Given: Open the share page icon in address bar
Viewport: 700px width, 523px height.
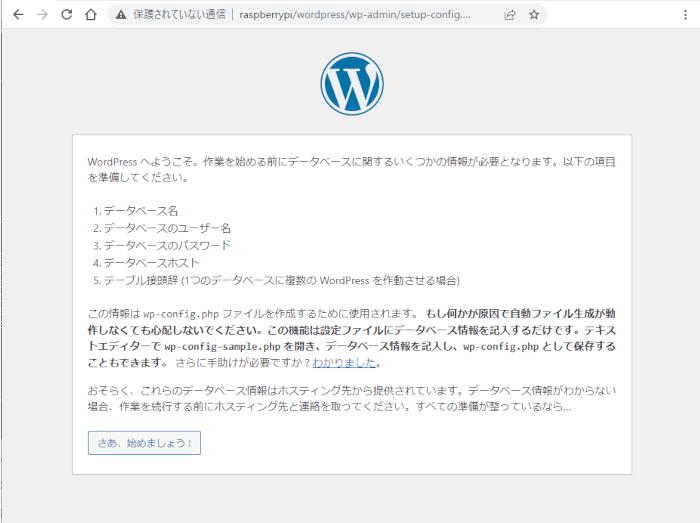Looking at the screenshot, I should click(510, 15).
